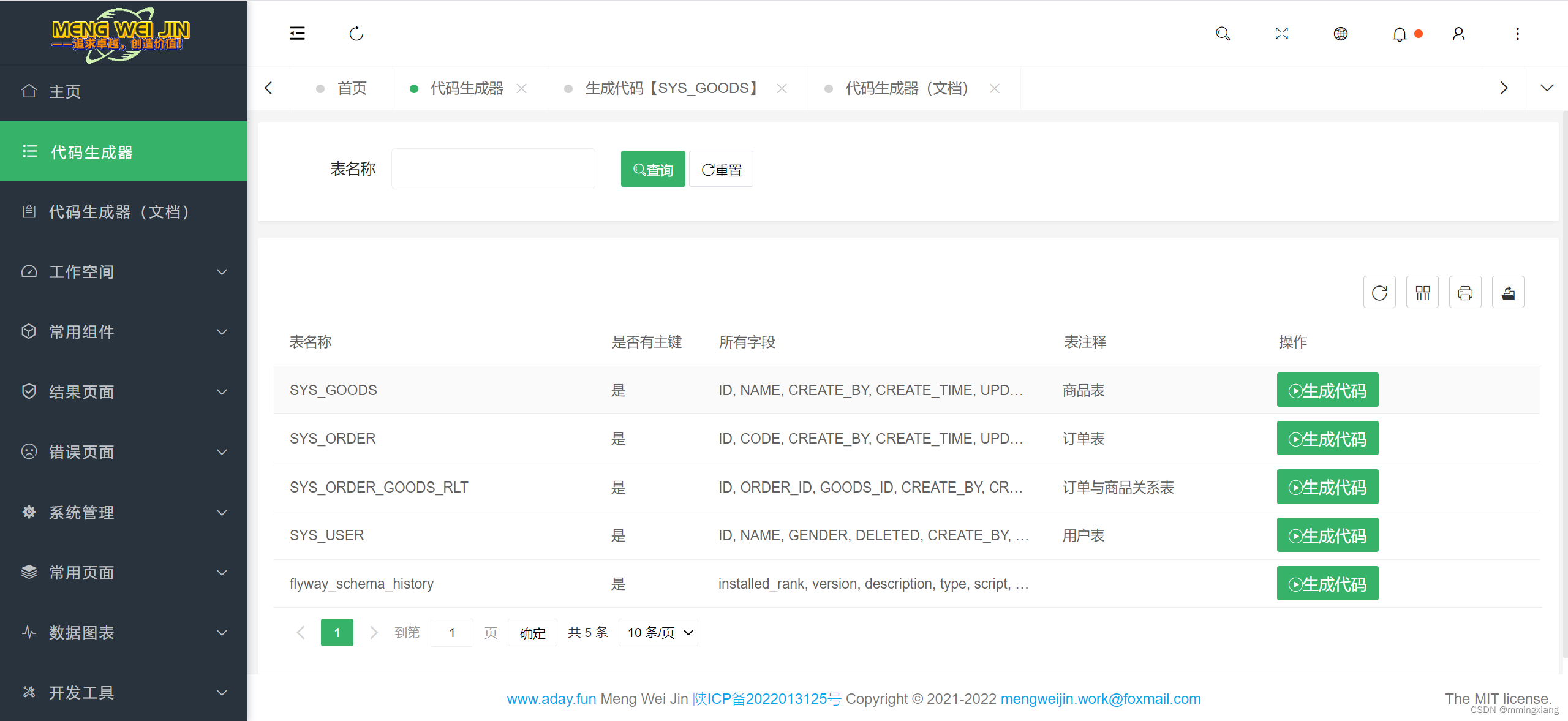Reload the current page with refresh arrow

tap(356, 34)
